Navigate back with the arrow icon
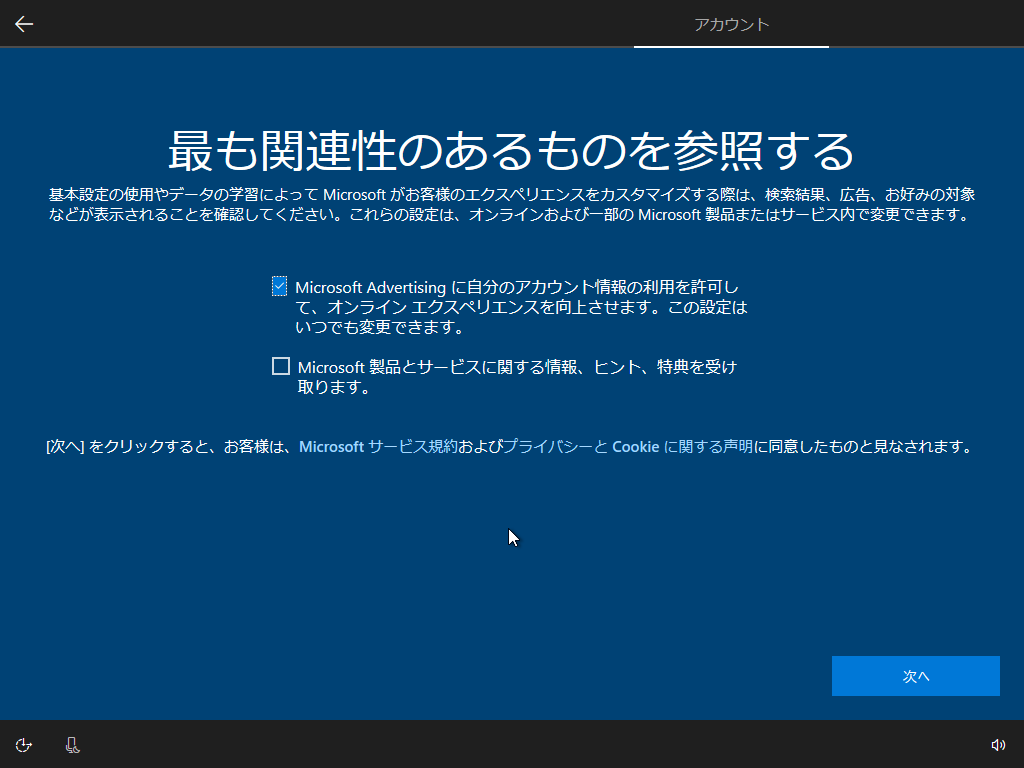The height and width of the screenshot is (768, 1024). coord(23,23)
